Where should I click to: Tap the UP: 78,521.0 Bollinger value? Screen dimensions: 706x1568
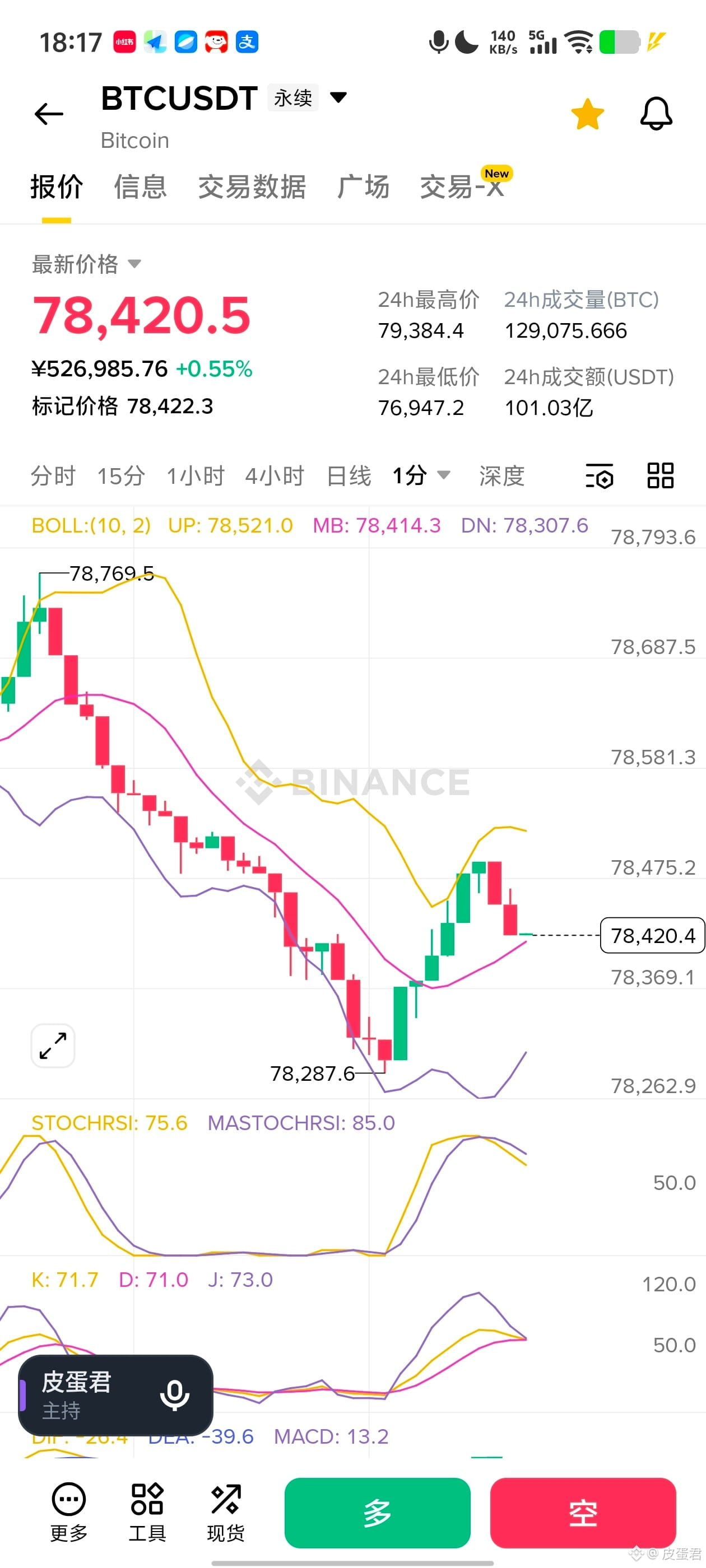click(x=230, y=526)
